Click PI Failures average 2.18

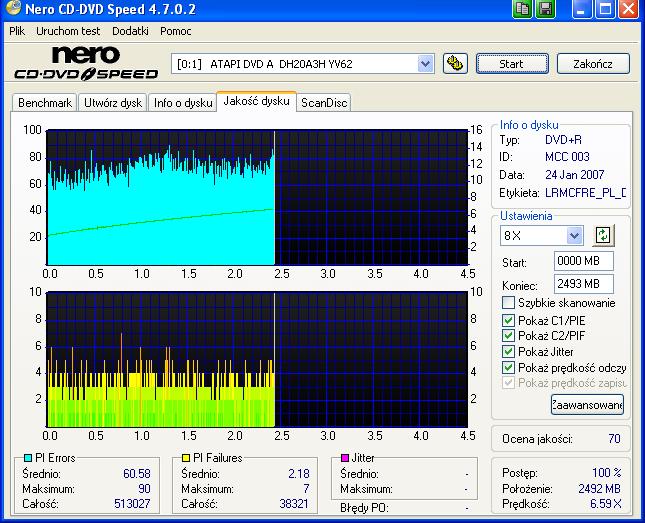click(x=299, y=474)
